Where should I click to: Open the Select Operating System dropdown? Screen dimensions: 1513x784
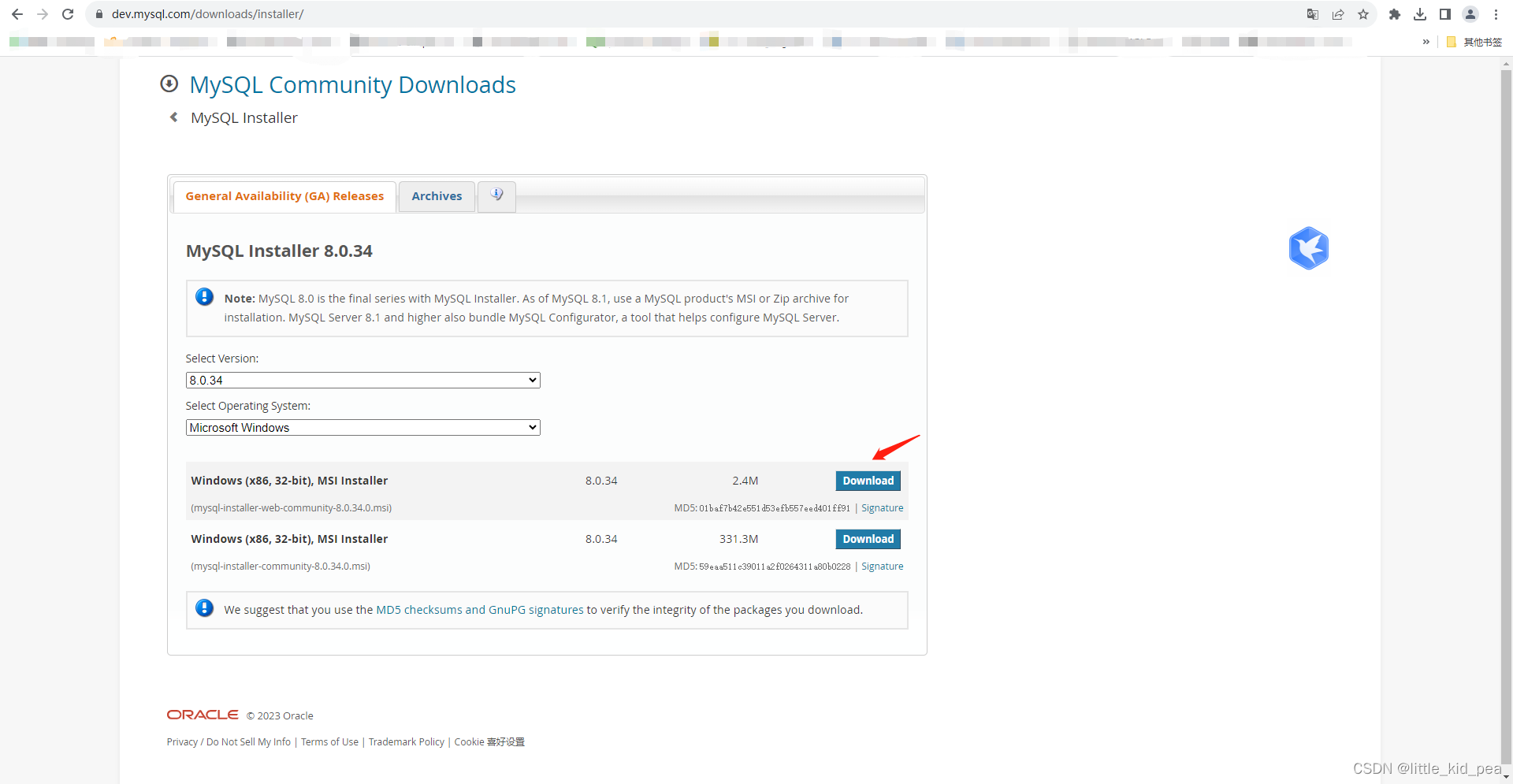click(x=362, y=427)
